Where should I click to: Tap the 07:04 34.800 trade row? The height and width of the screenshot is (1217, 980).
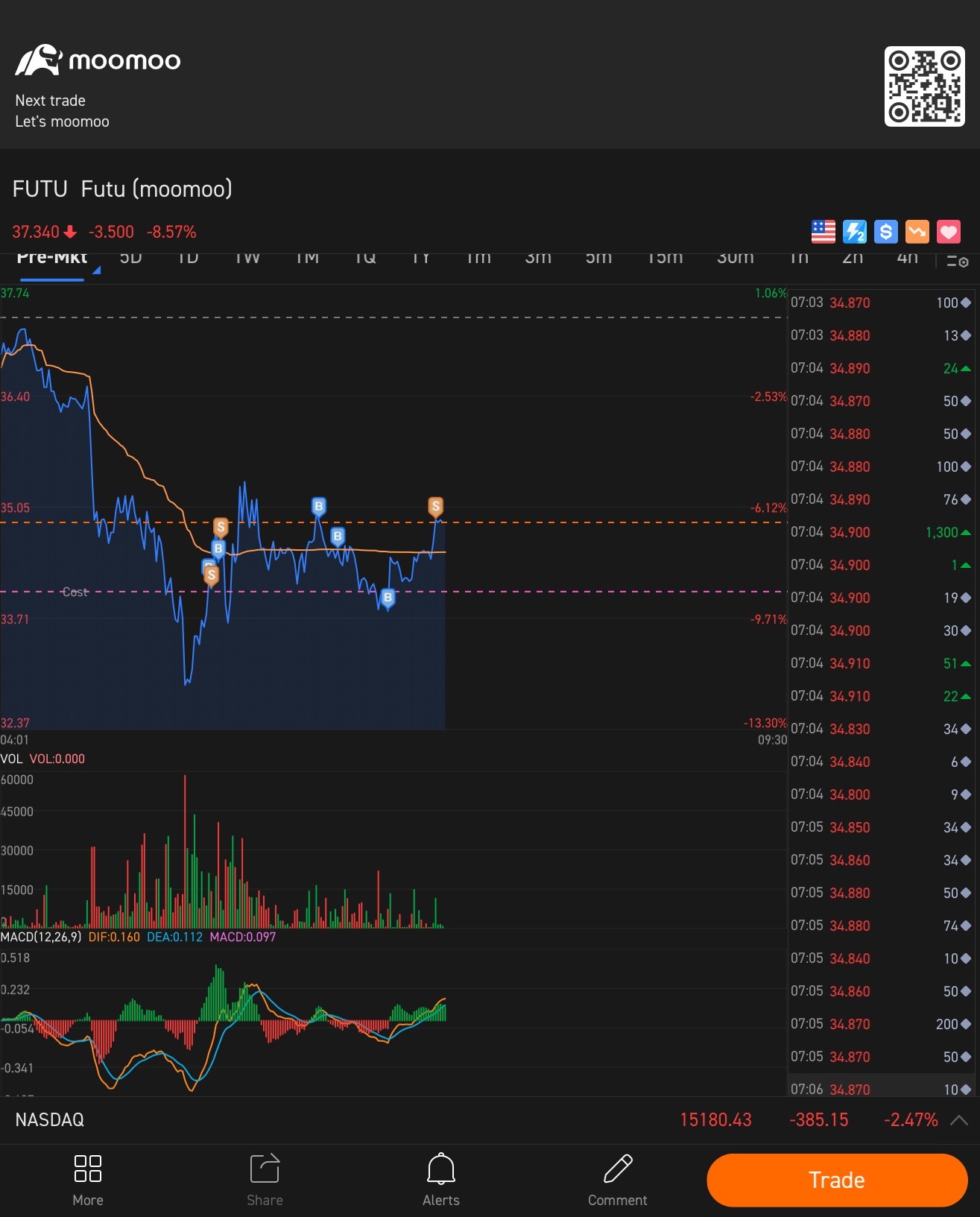[x=881, y=794]
